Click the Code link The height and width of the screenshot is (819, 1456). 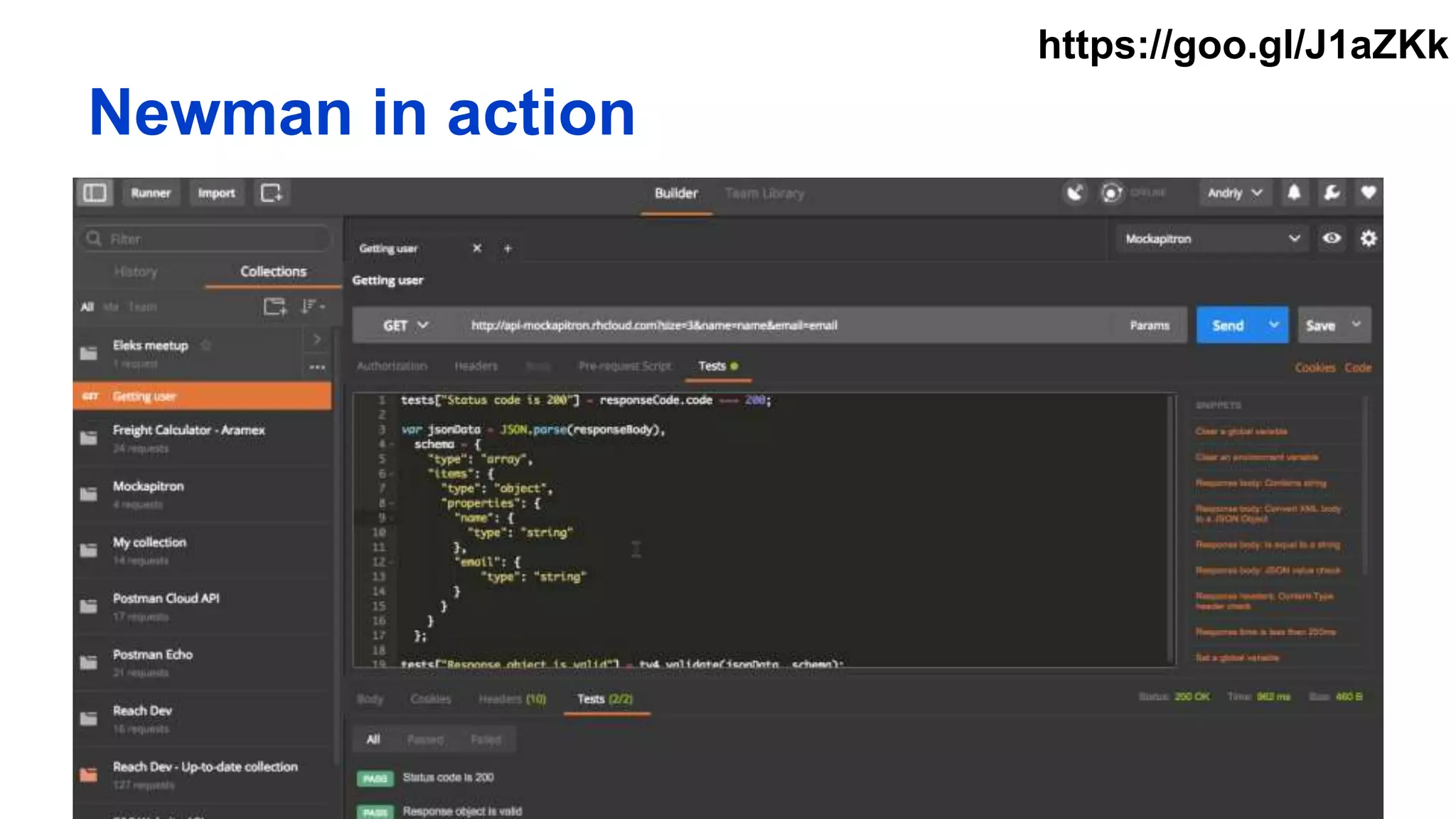pyautogui.click(x=1357, y=368)
